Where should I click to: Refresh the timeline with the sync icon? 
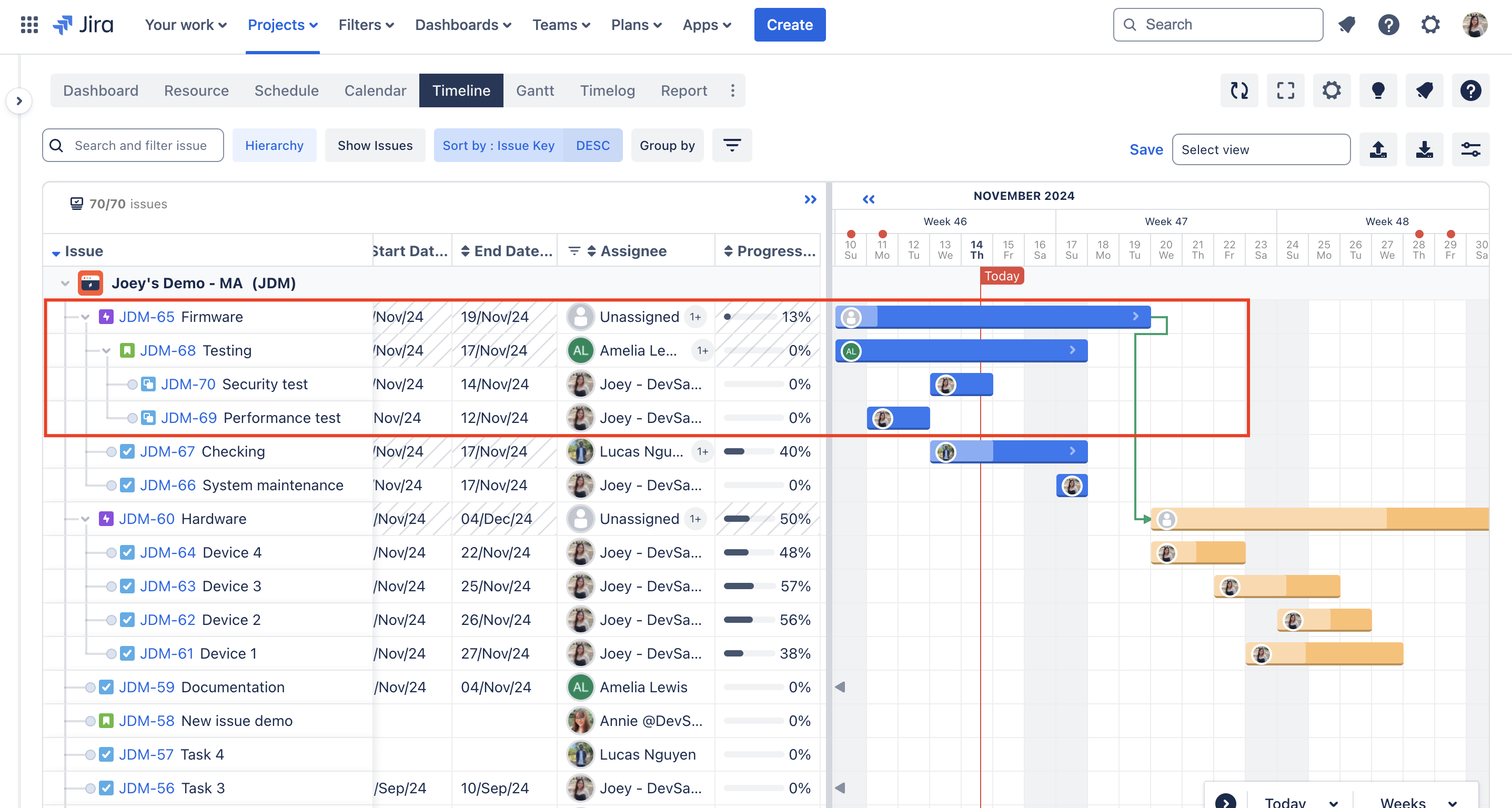(1239, 90)
